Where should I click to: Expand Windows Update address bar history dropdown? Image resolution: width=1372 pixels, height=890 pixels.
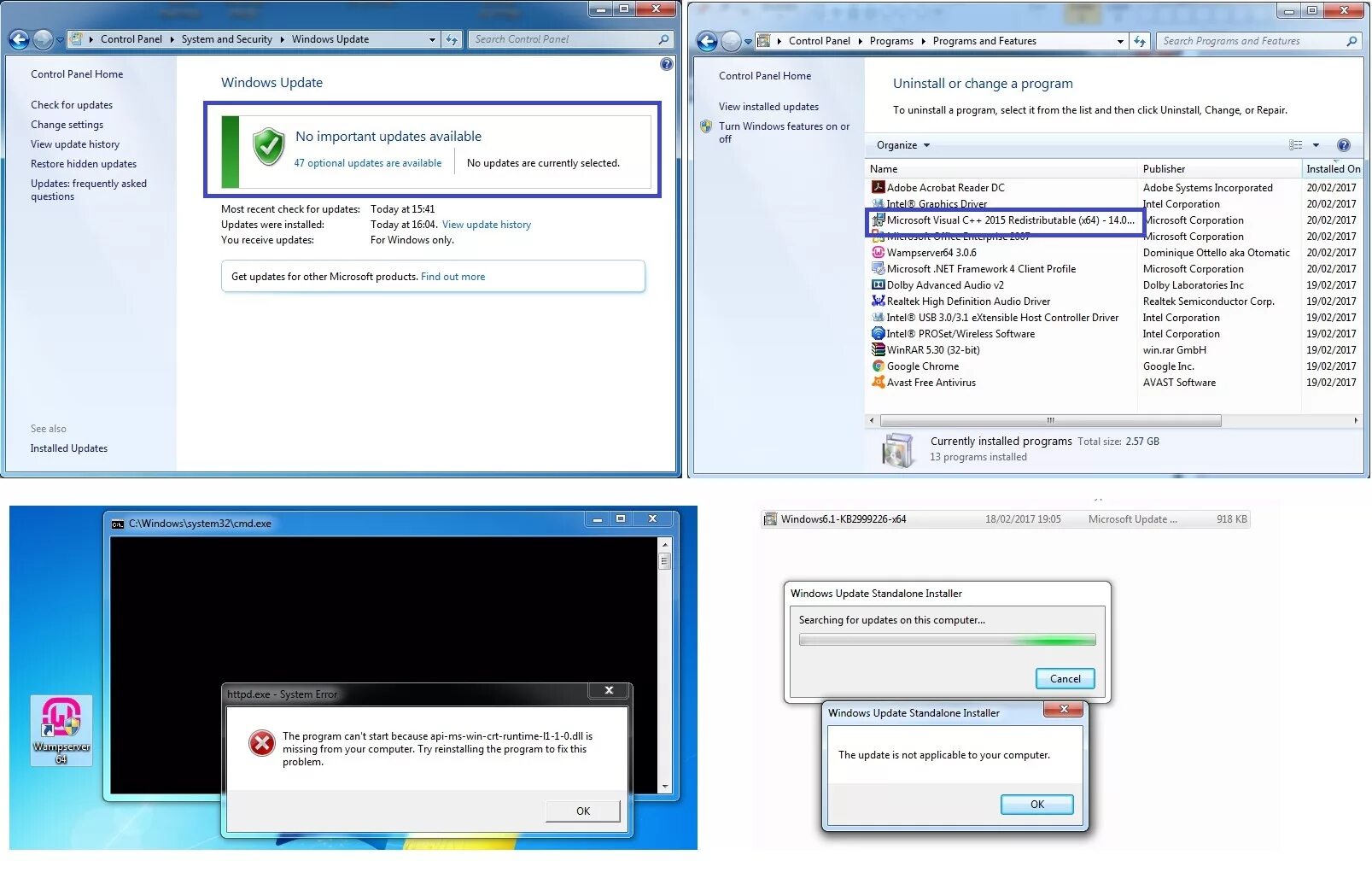tap(432, 39)
